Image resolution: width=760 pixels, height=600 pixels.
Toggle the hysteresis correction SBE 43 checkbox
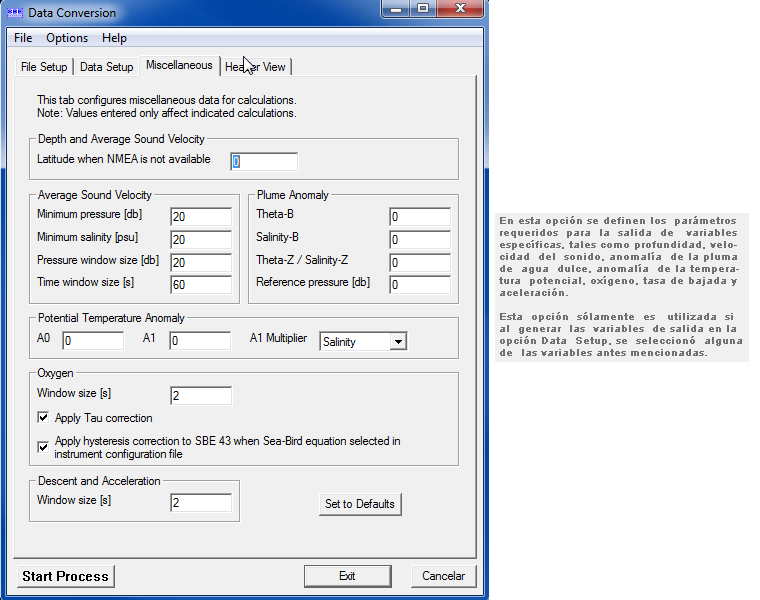43,447
